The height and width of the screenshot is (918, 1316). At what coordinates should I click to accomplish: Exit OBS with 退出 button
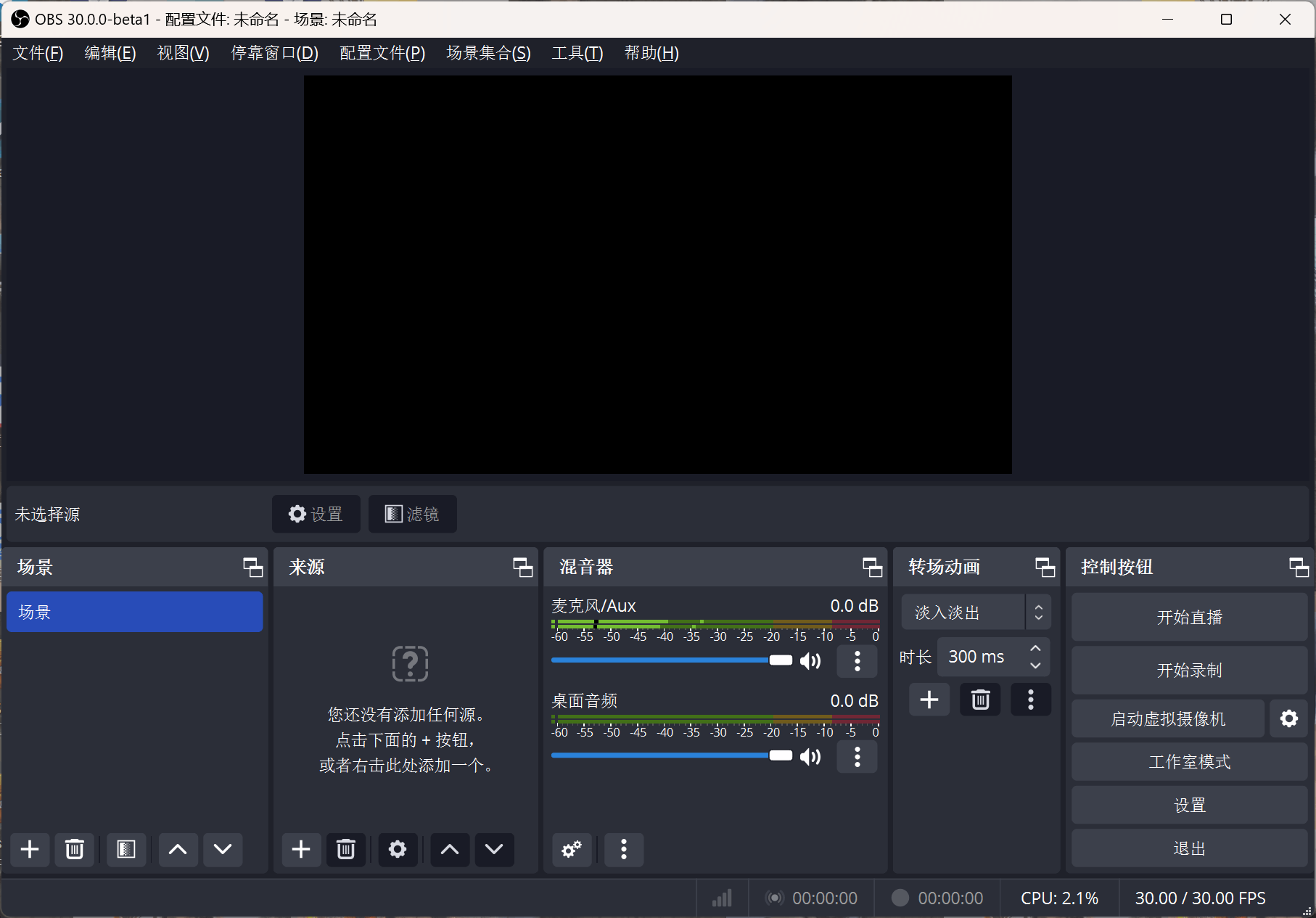(x=1190, y=848)
